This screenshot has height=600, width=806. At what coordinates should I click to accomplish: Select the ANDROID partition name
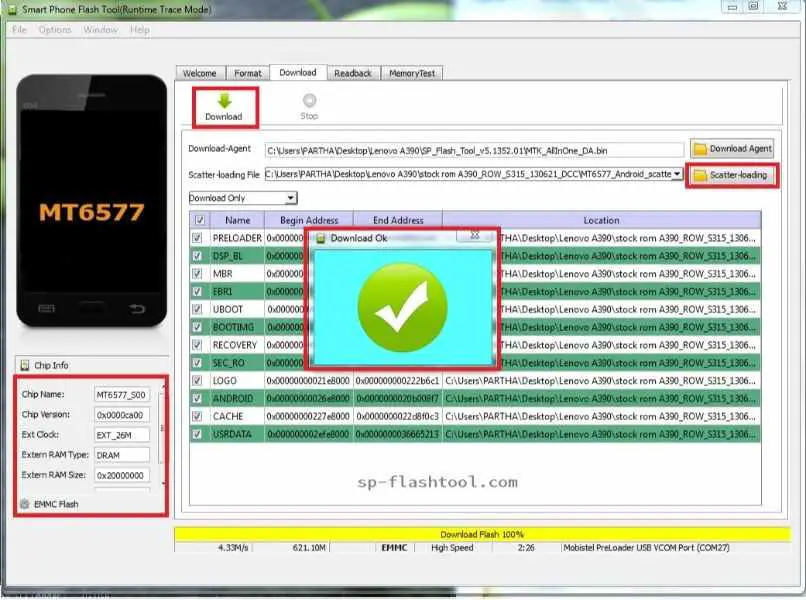tap(233, 398)
